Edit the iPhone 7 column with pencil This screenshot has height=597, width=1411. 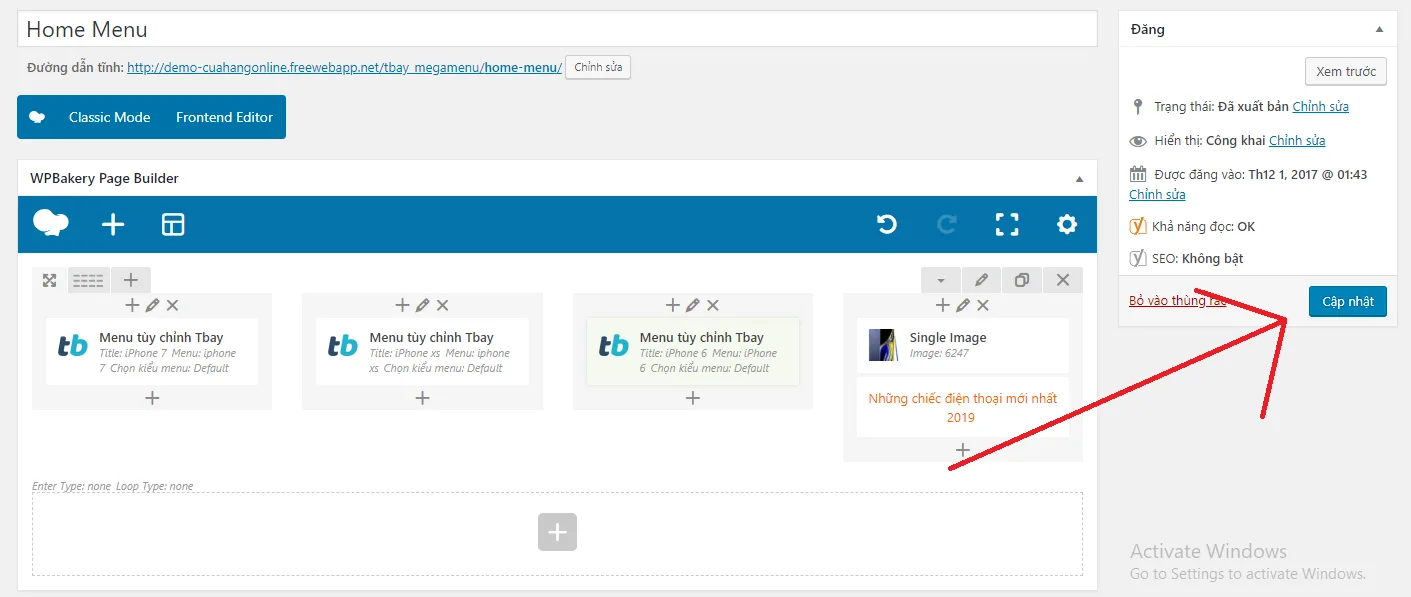[152, 305]
